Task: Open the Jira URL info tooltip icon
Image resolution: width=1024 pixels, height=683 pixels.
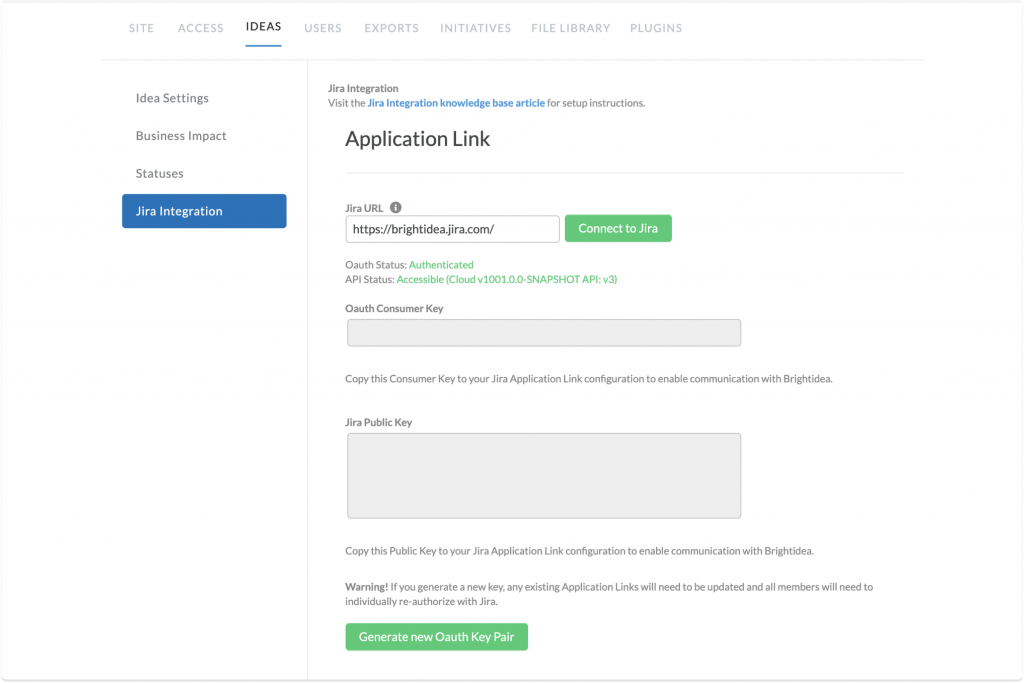Action: (395, 206)
